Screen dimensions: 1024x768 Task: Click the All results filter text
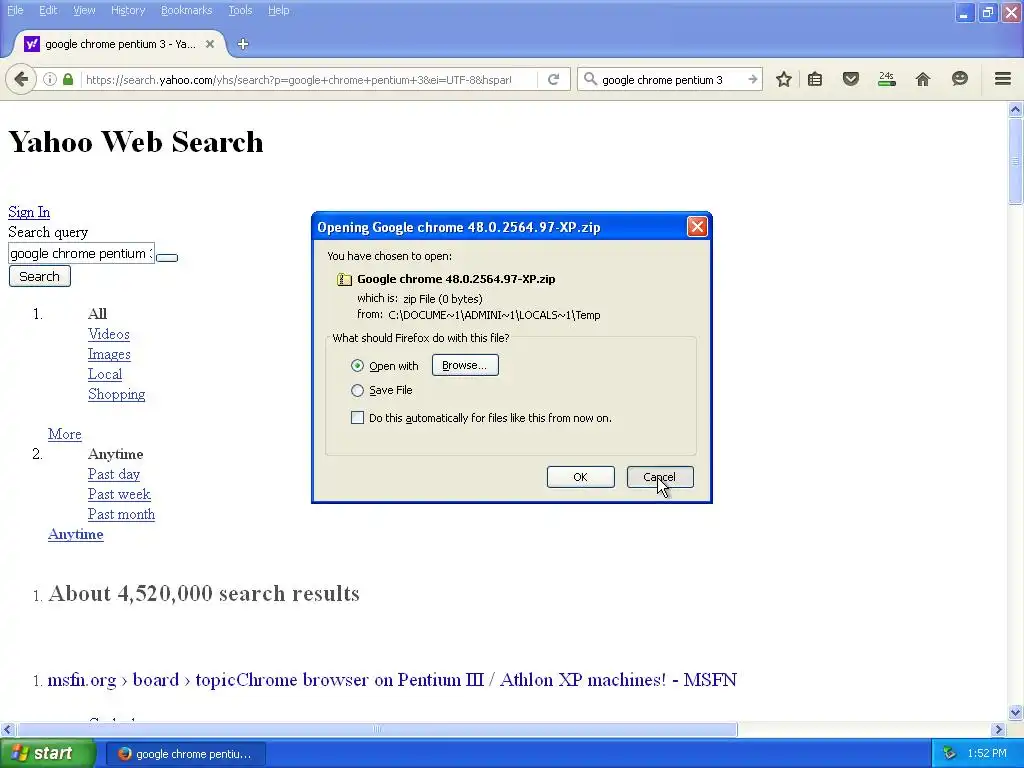(x=97, y=314)
